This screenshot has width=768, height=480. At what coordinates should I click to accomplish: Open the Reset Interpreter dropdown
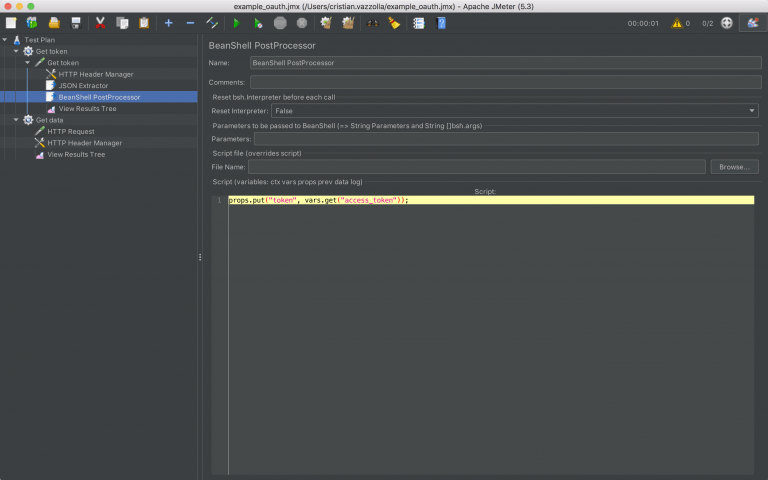515,111
